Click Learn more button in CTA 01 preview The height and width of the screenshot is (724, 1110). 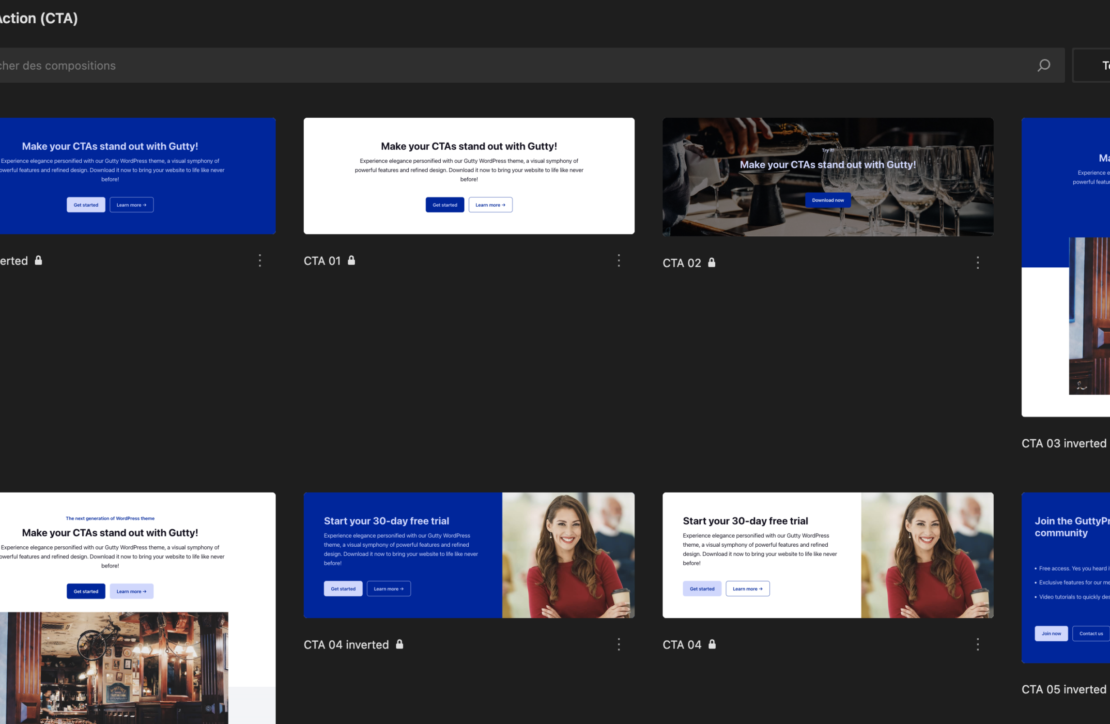[x=491, y=205]
